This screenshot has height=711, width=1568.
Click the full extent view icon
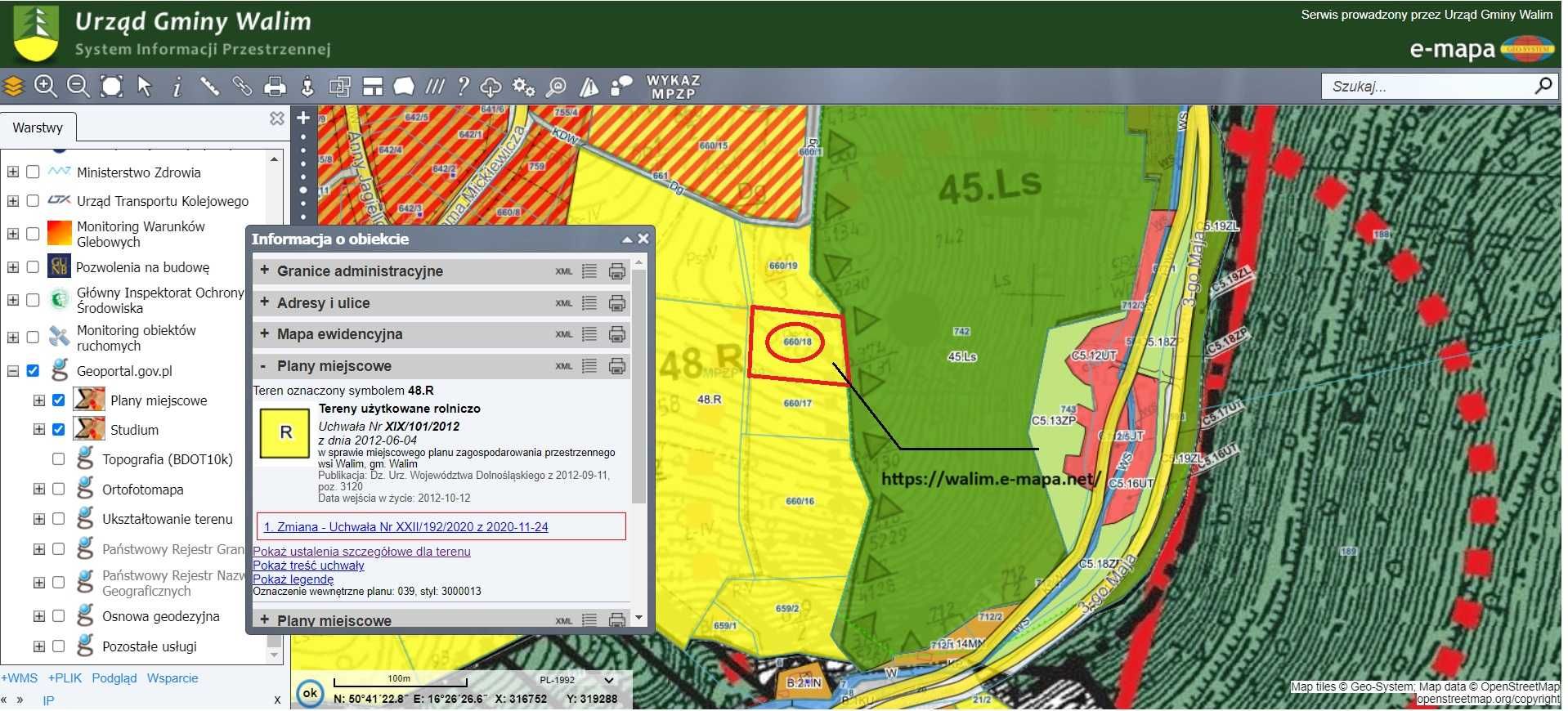click(111, 86)
